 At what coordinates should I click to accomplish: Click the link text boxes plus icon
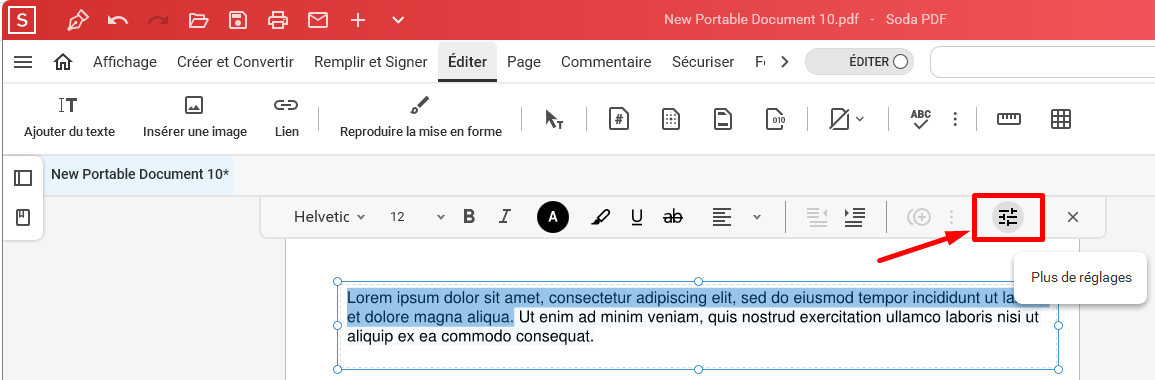[x=919, y=217]
